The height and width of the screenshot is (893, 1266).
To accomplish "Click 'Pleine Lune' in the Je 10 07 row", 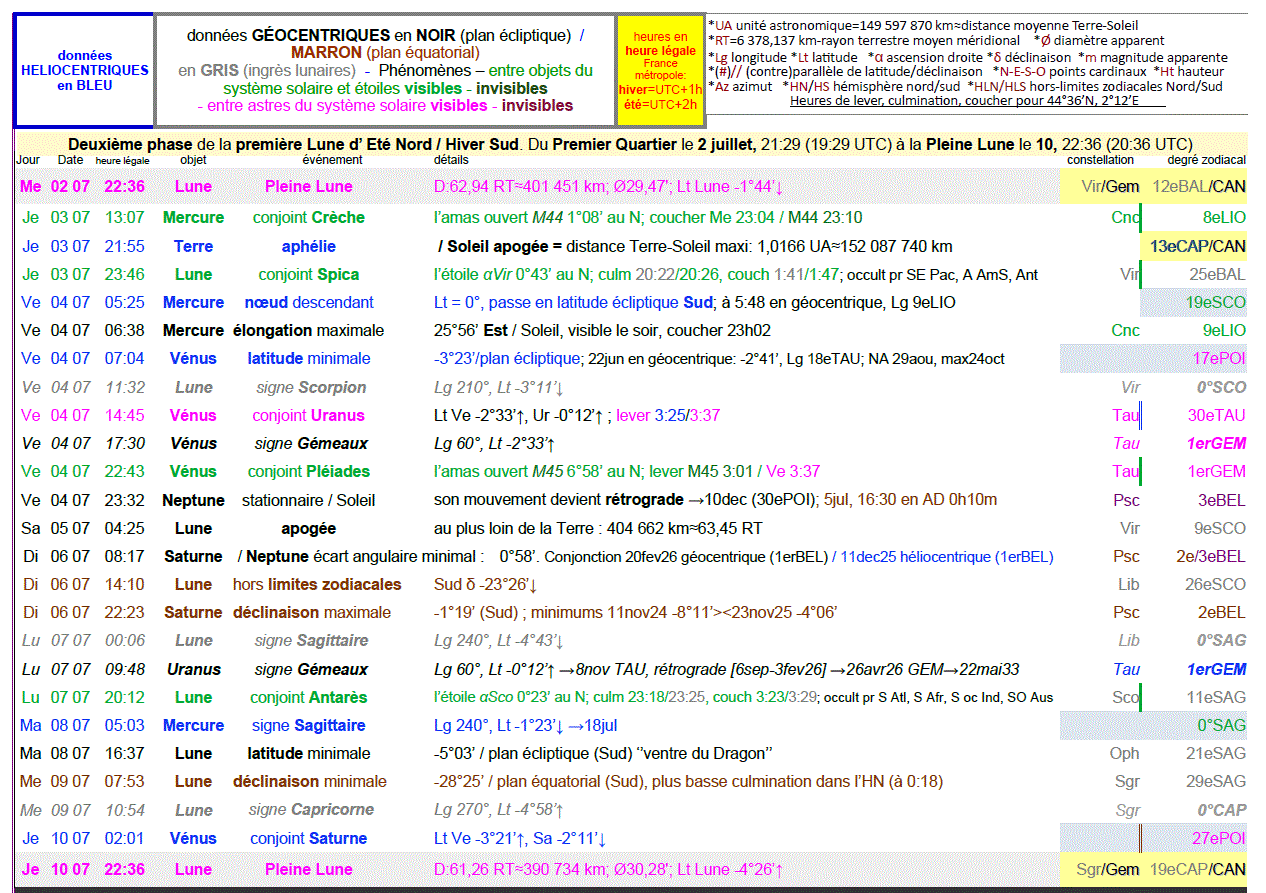I will pyautogui.click(x=308, y=869).
